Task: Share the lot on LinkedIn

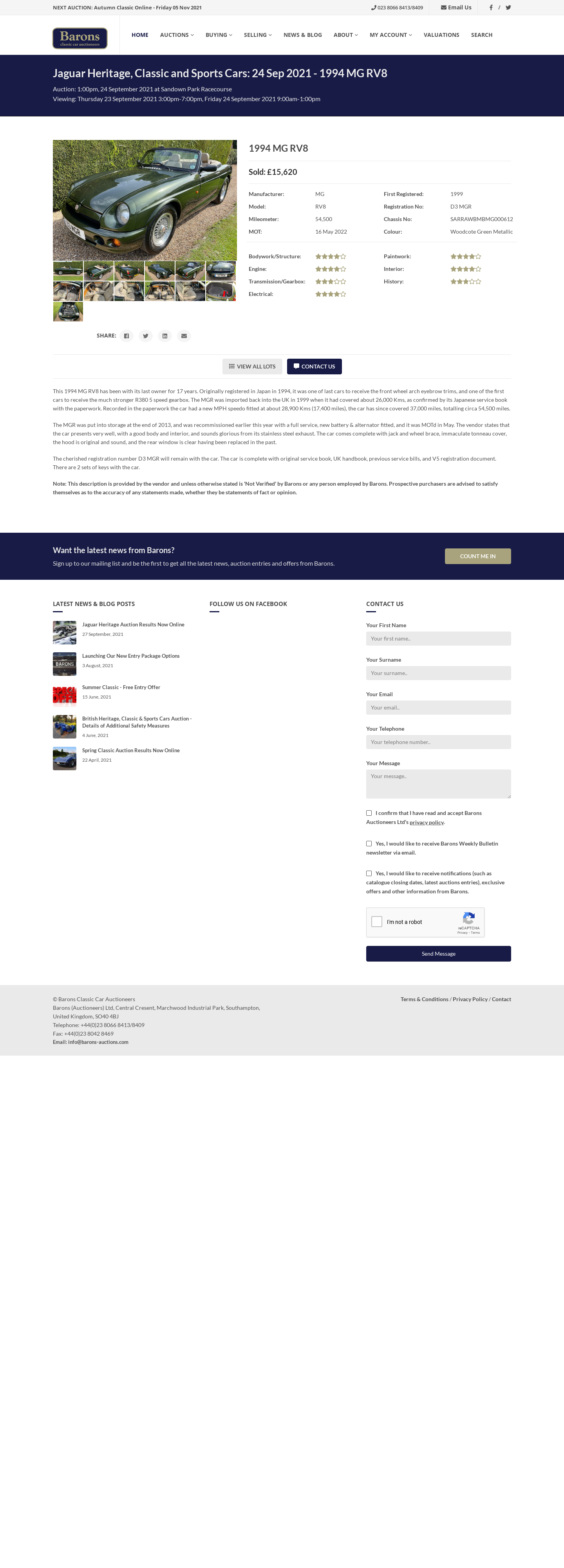Action: point(165,336)
